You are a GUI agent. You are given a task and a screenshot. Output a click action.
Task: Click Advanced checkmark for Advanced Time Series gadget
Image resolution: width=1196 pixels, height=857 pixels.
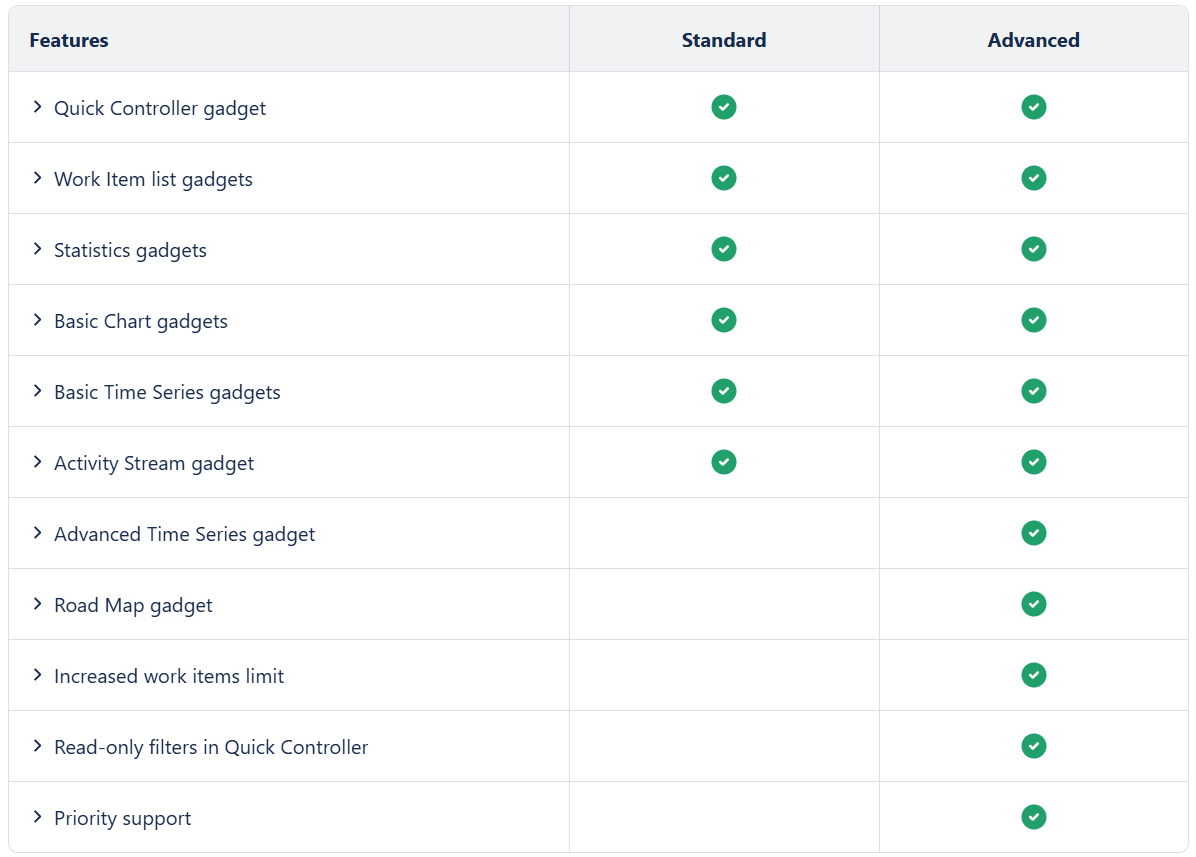click(x=1034, y=533)
